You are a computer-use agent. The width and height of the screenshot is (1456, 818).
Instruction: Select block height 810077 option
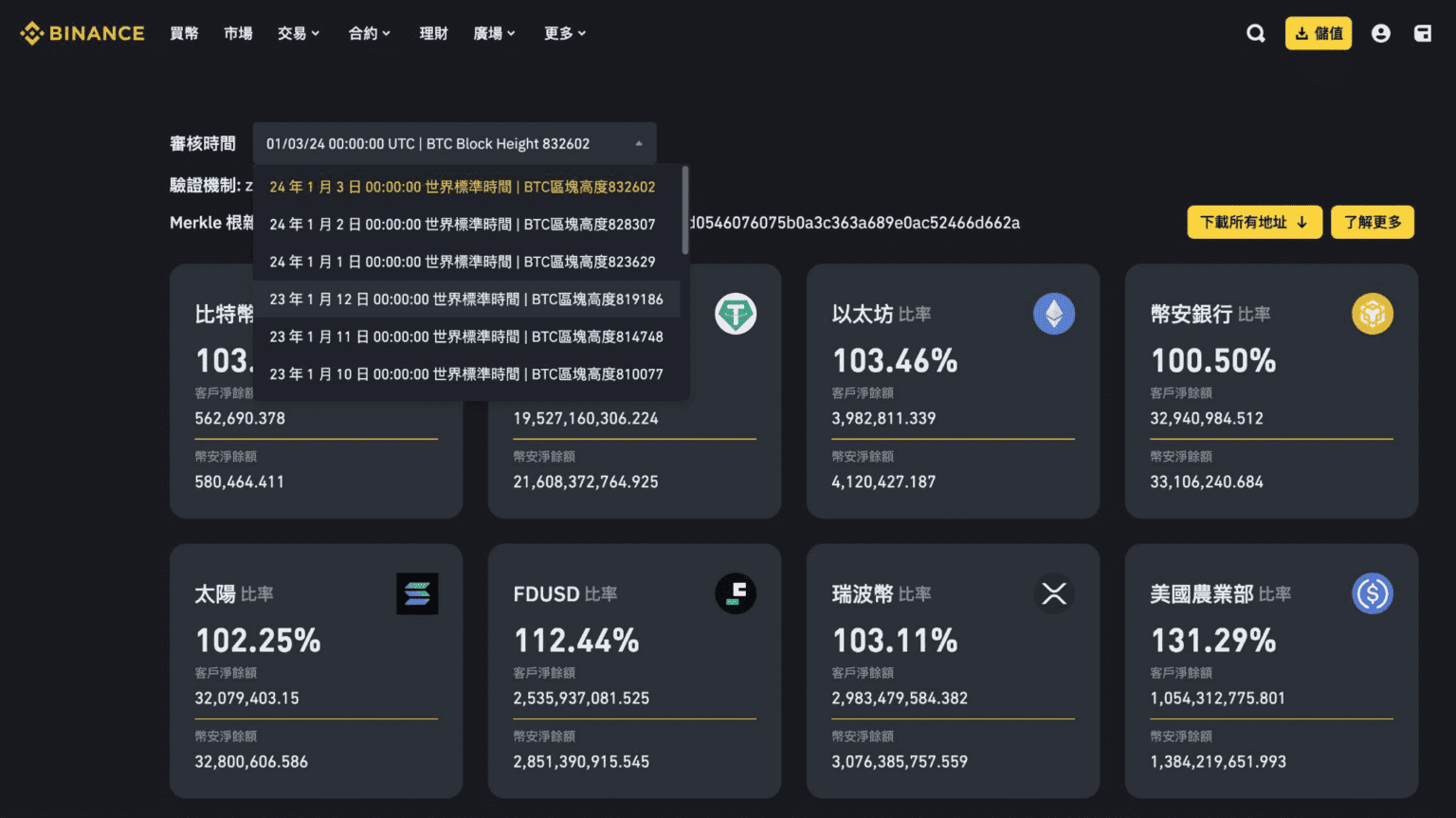click(x=467, y=374)
